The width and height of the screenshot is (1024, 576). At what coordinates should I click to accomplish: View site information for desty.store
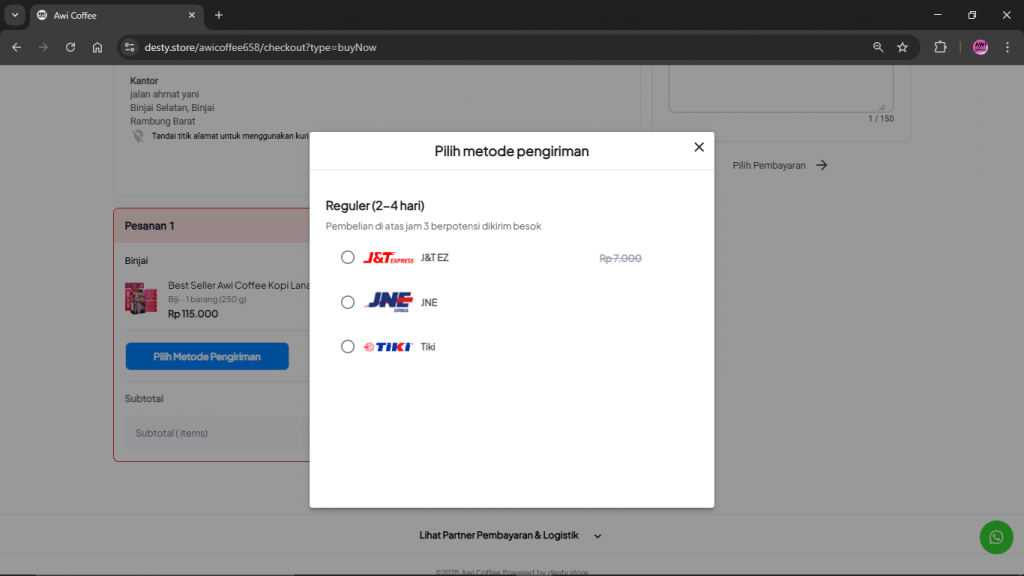[x=129, y=47]
